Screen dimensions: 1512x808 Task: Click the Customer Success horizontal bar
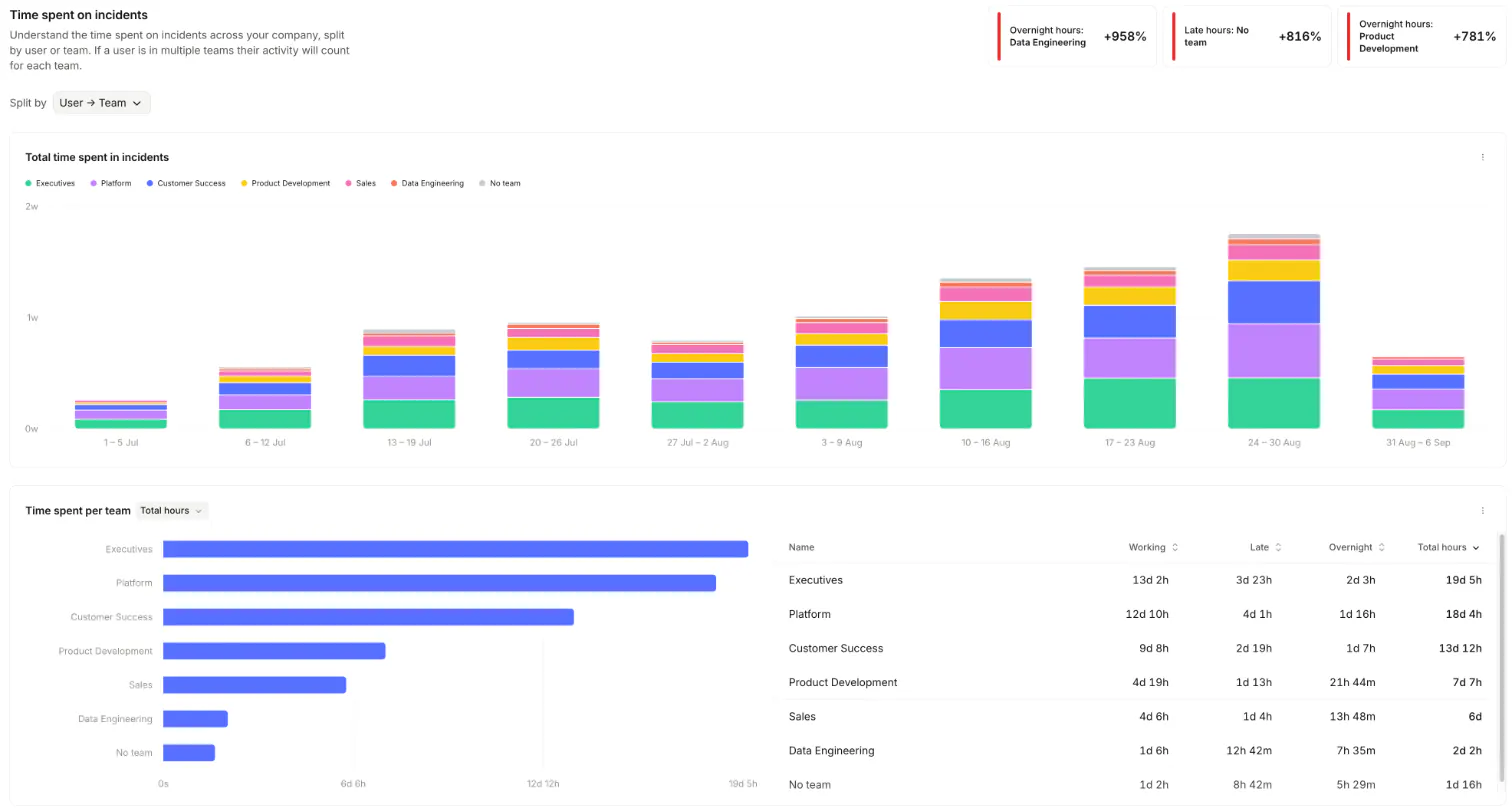(368, 617)
